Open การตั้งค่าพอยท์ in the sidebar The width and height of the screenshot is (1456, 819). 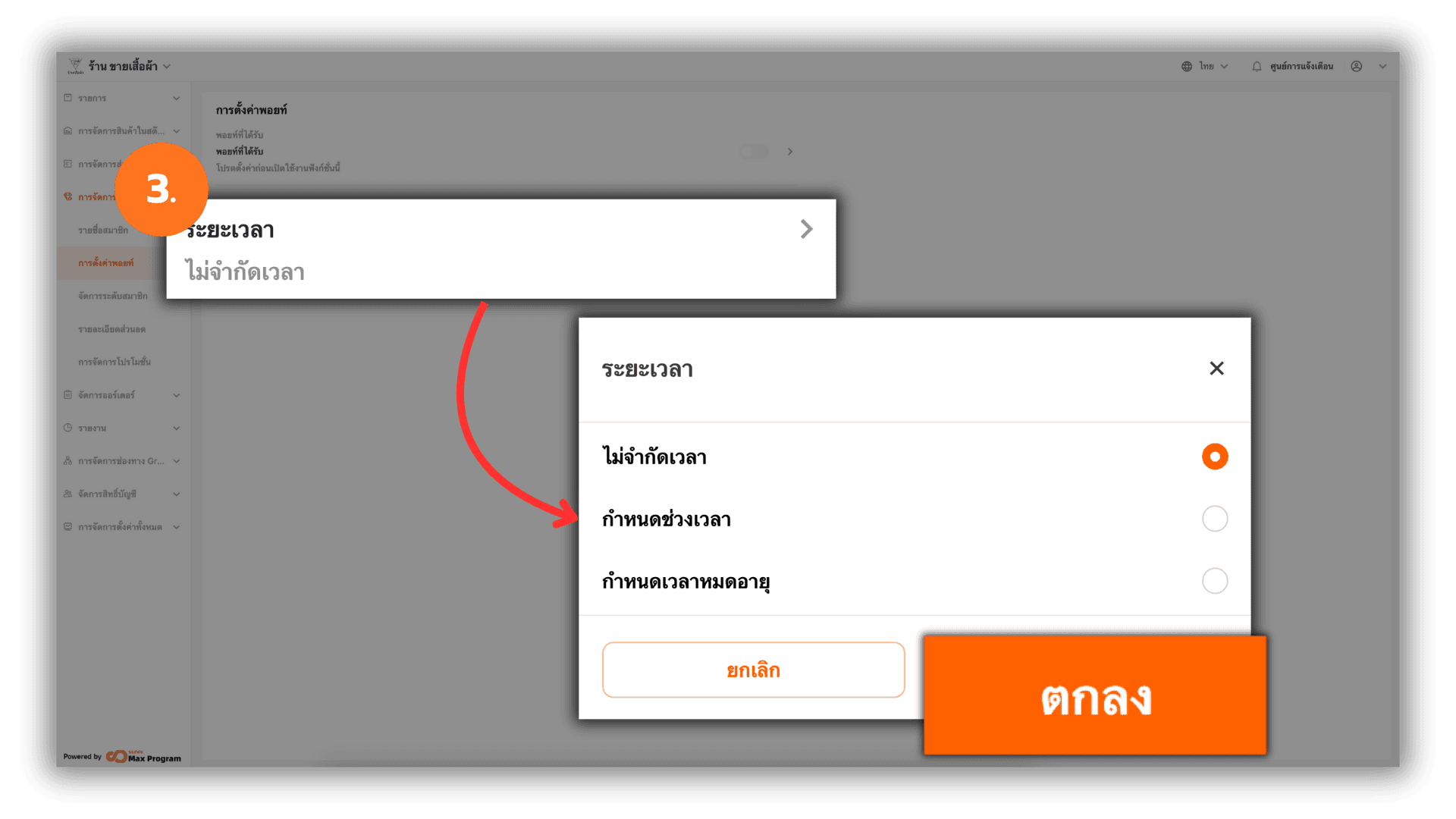106,263
